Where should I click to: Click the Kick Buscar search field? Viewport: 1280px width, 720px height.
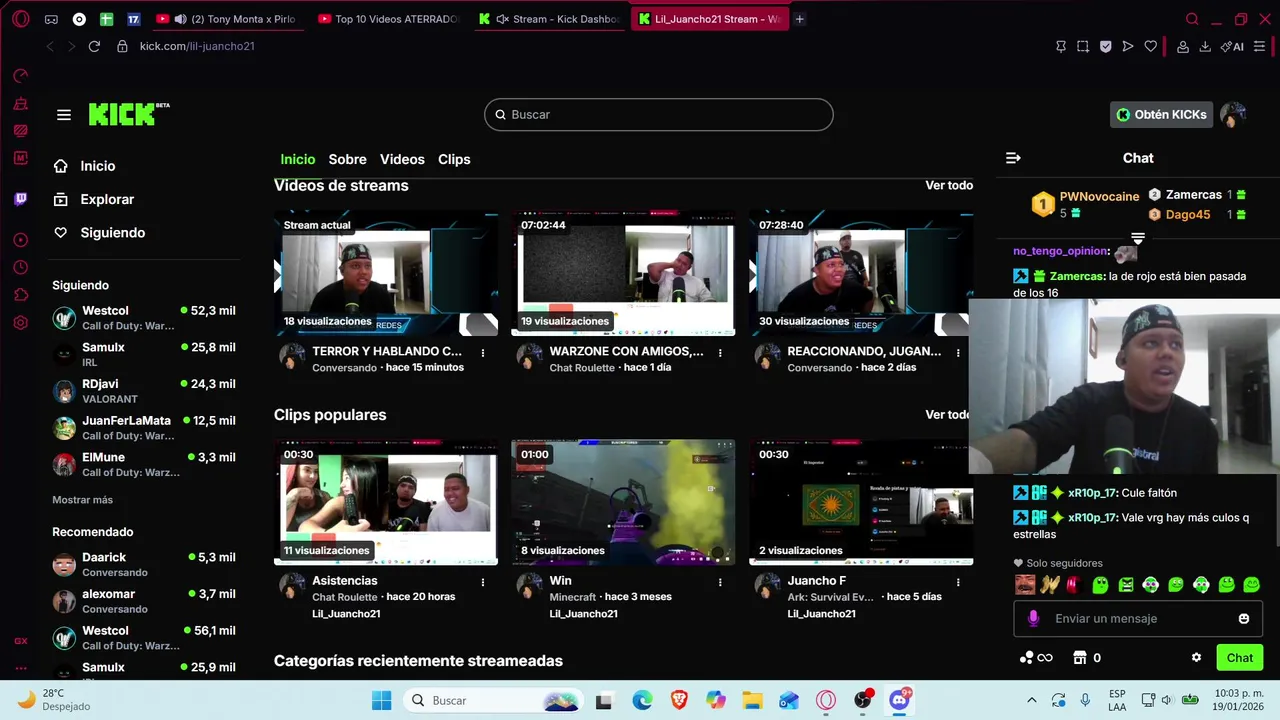coord(659,115)
